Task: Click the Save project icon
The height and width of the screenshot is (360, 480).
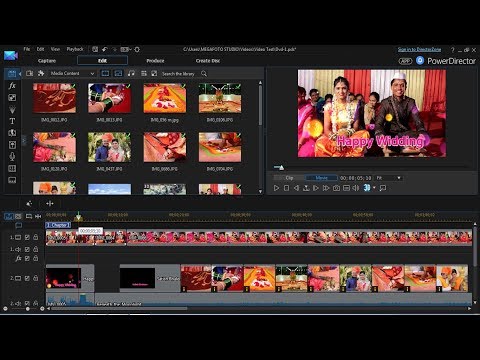Action: (95, 49)
